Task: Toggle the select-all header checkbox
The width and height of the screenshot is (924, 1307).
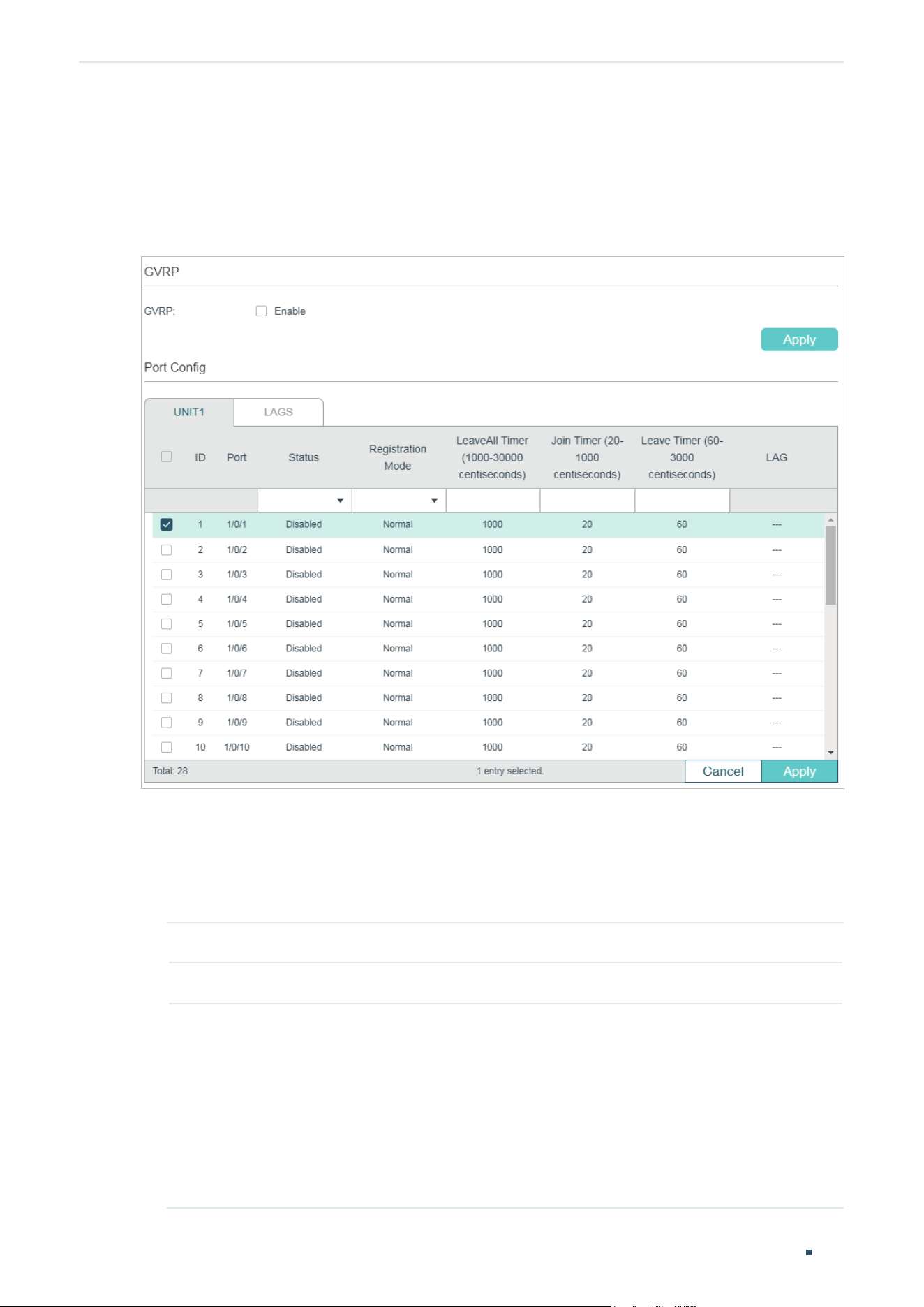Action: coord(166,457)
